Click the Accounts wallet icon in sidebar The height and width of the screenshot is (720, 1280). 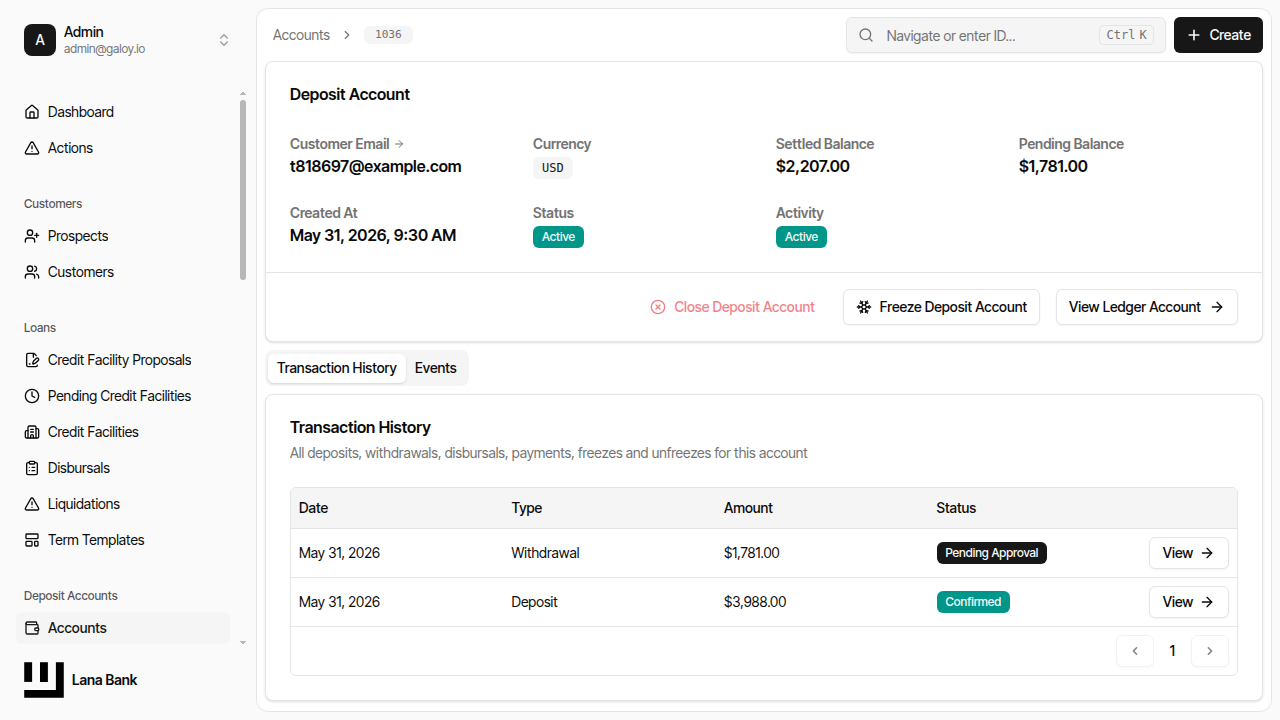32,628
